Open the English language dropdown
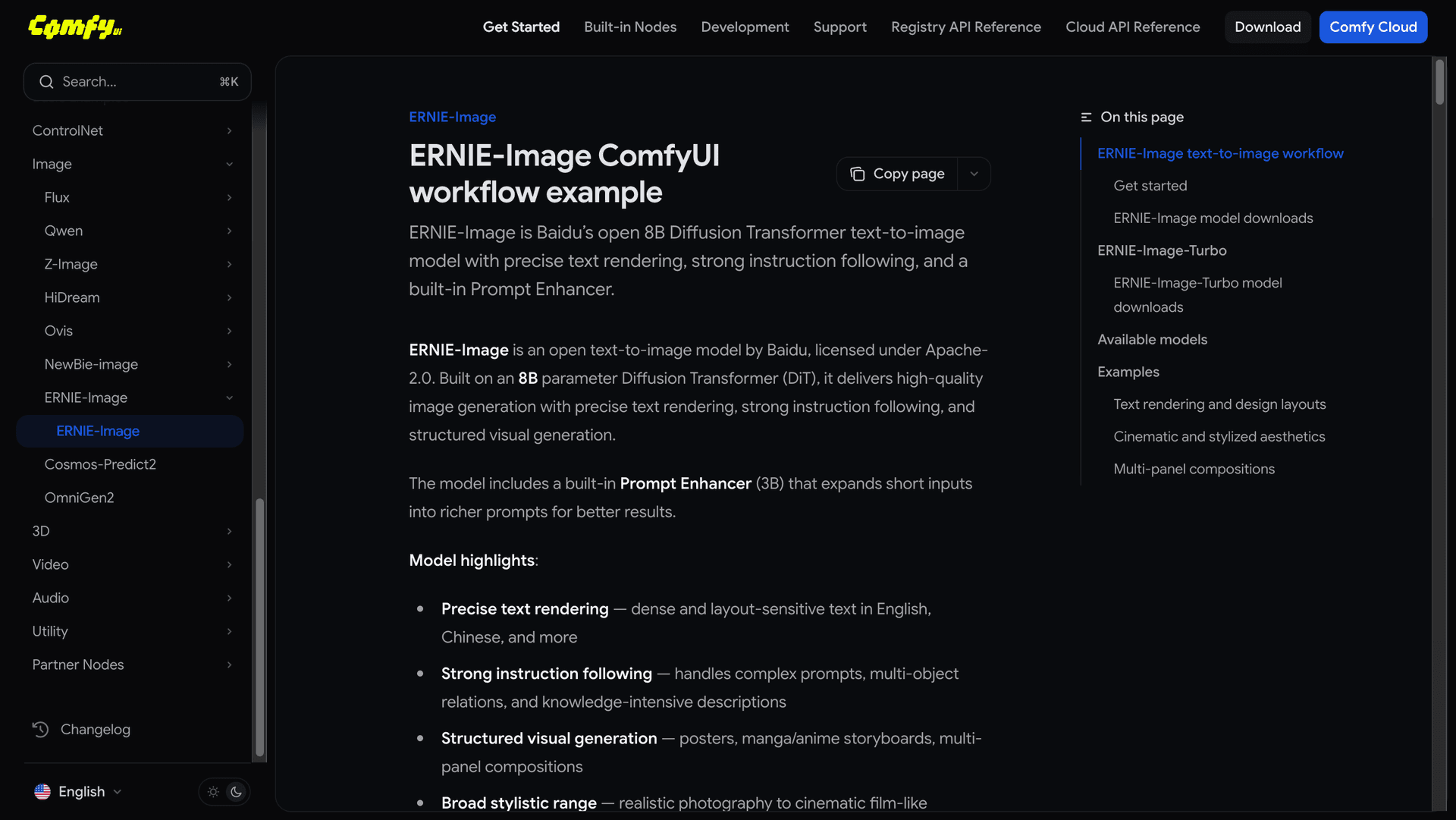 click(81, 791)
